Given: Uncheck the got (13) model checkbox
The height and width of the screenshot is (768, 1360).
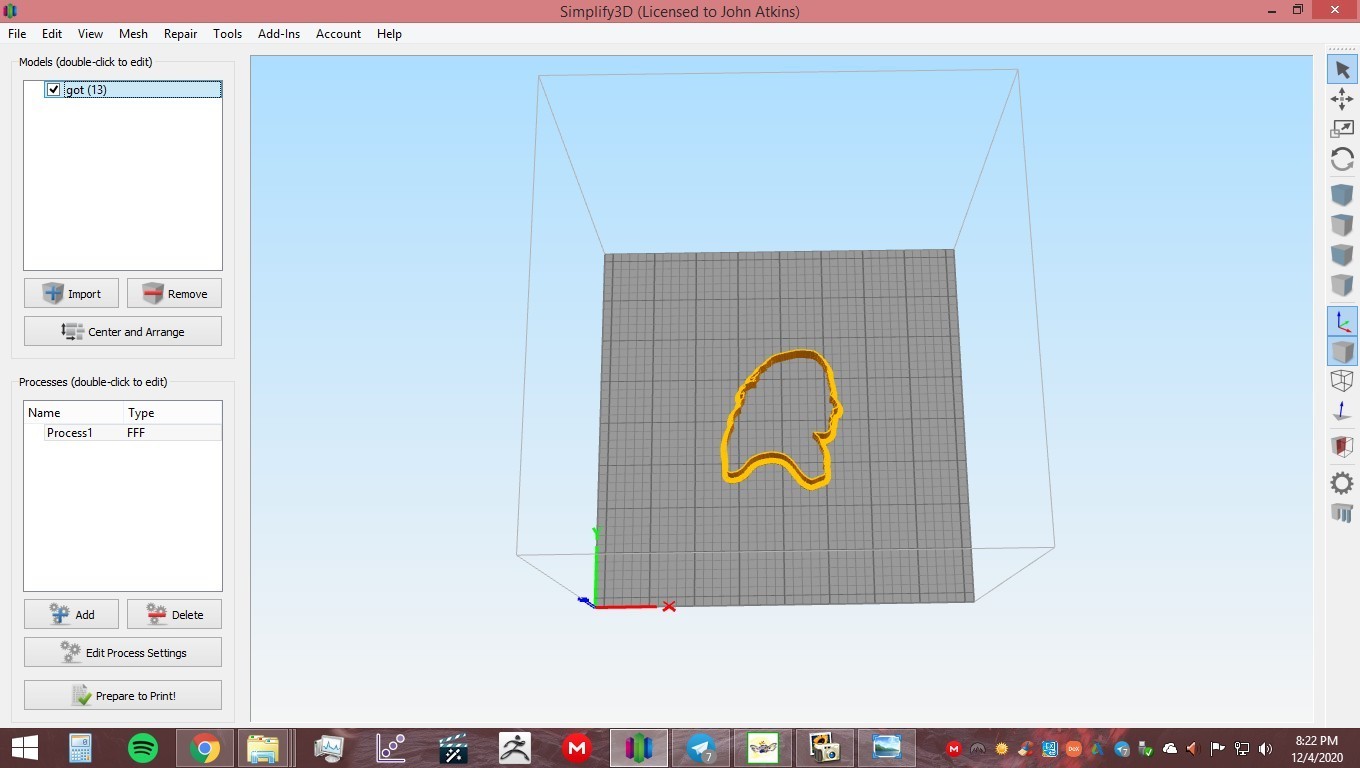Looking at the screenshot, I should (x=54, y=90).
